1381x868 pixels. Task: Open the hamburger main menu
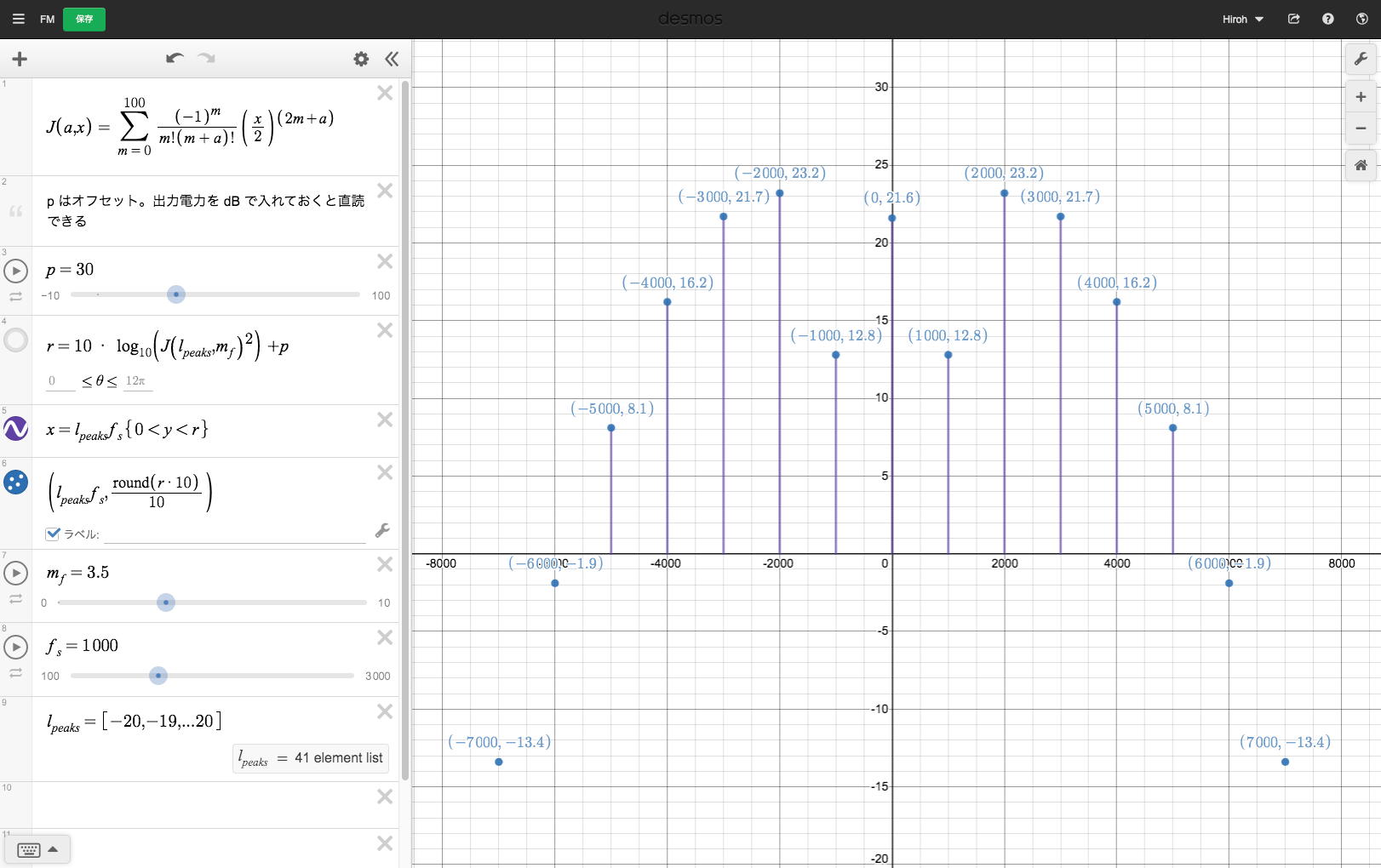click(x=18, y=19)
